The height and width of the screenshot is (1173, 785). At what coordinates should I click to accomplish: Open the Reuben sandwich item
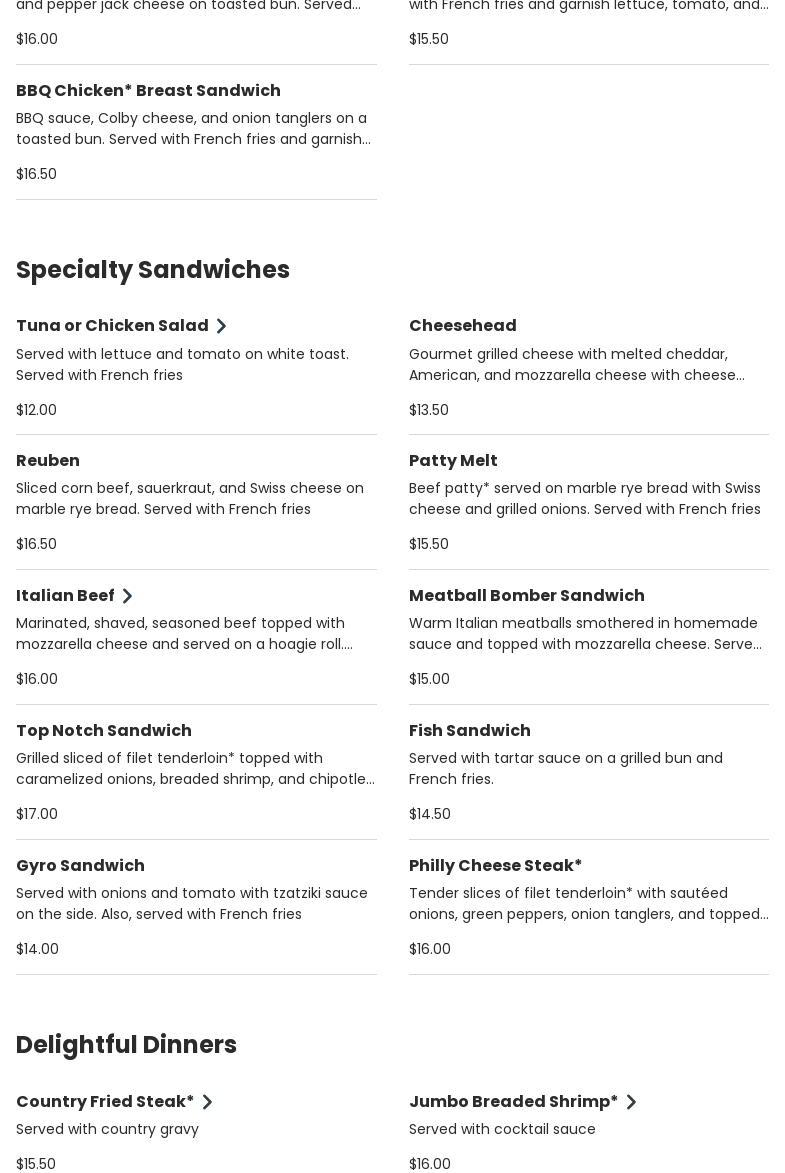(48, 461)
